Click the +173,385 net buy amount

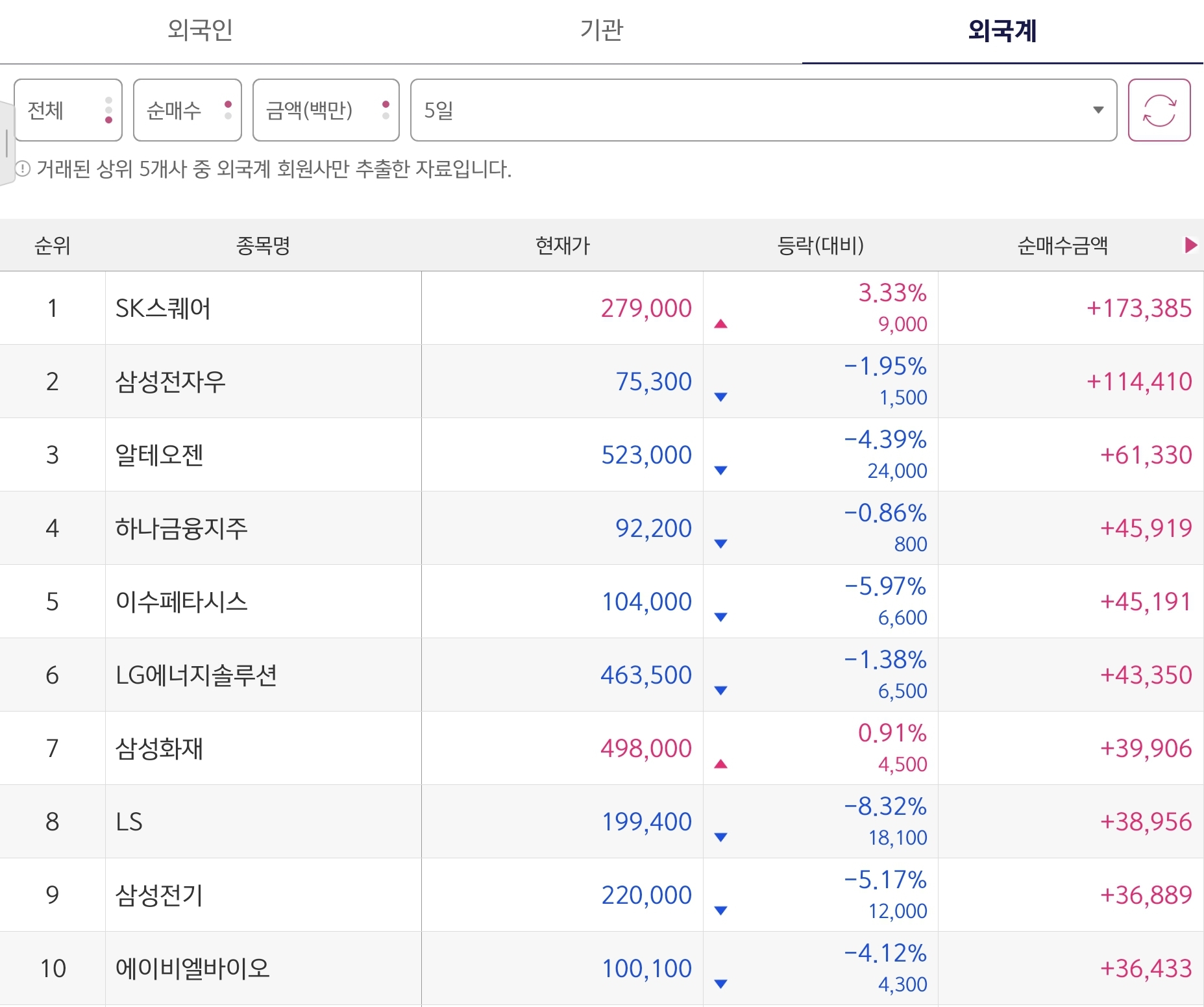coord(1139,308)
